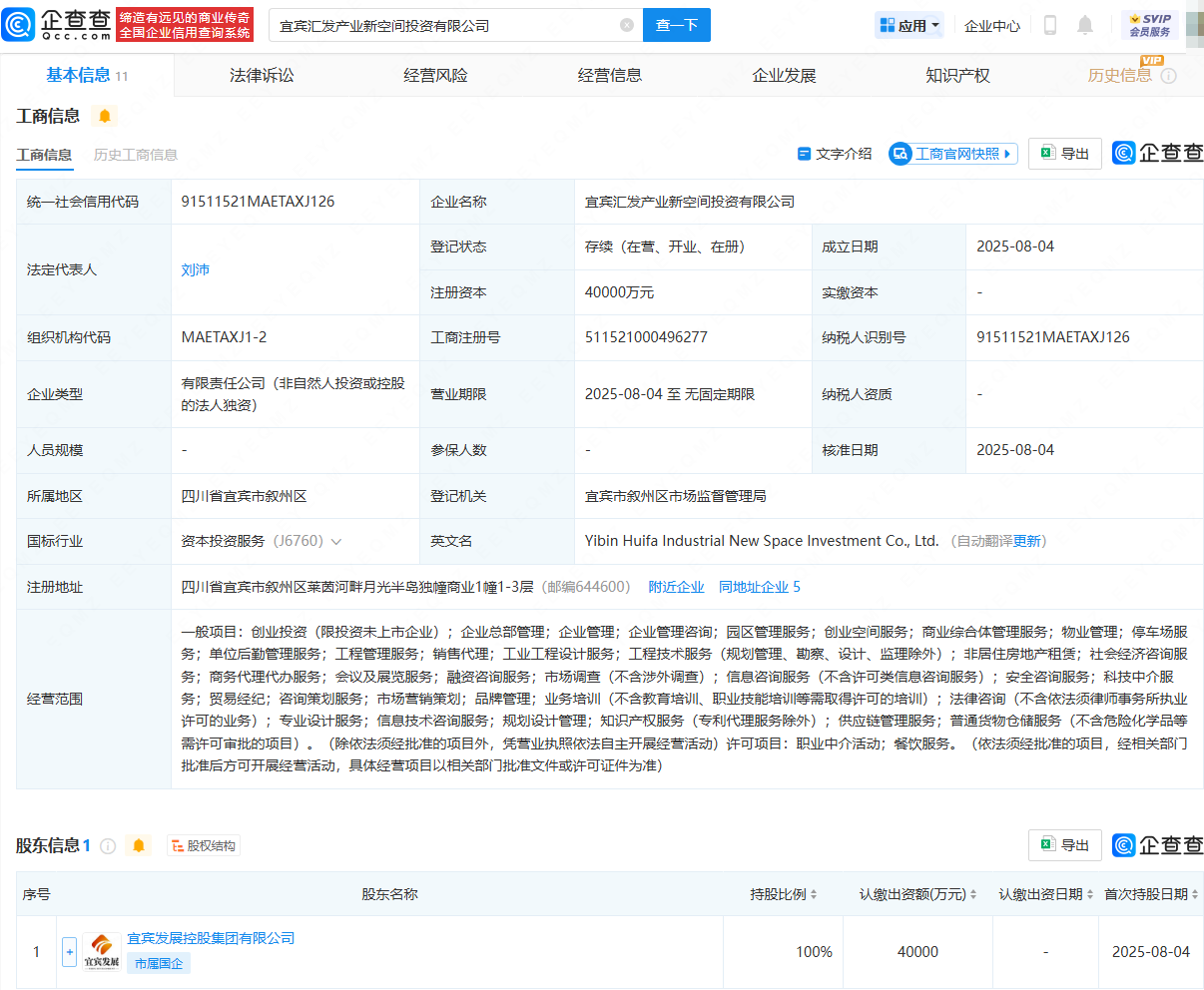
Task: Select 宜宾市叙州区市场监督管理局 registration authority
Action: [x=675, y=496]
